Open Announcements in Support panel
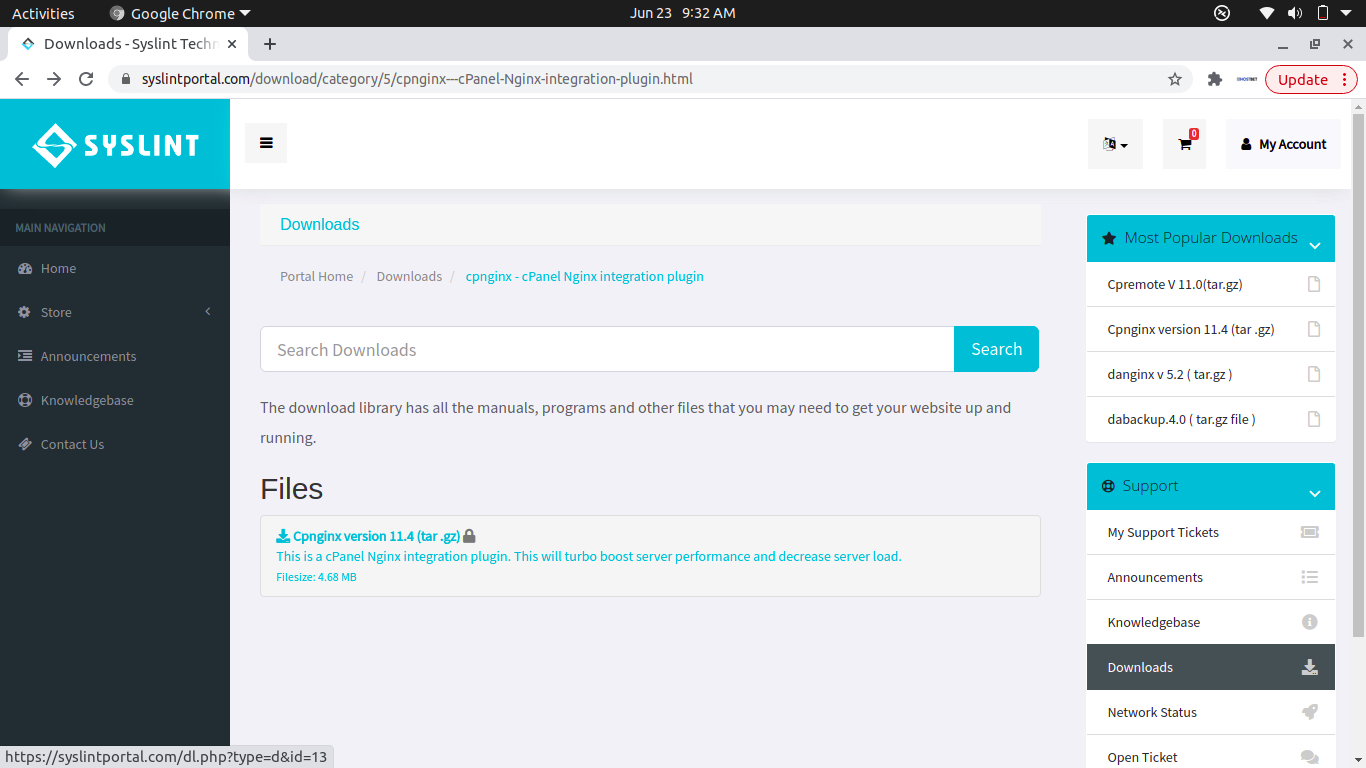1366x768 pixels. point(1155,577)
